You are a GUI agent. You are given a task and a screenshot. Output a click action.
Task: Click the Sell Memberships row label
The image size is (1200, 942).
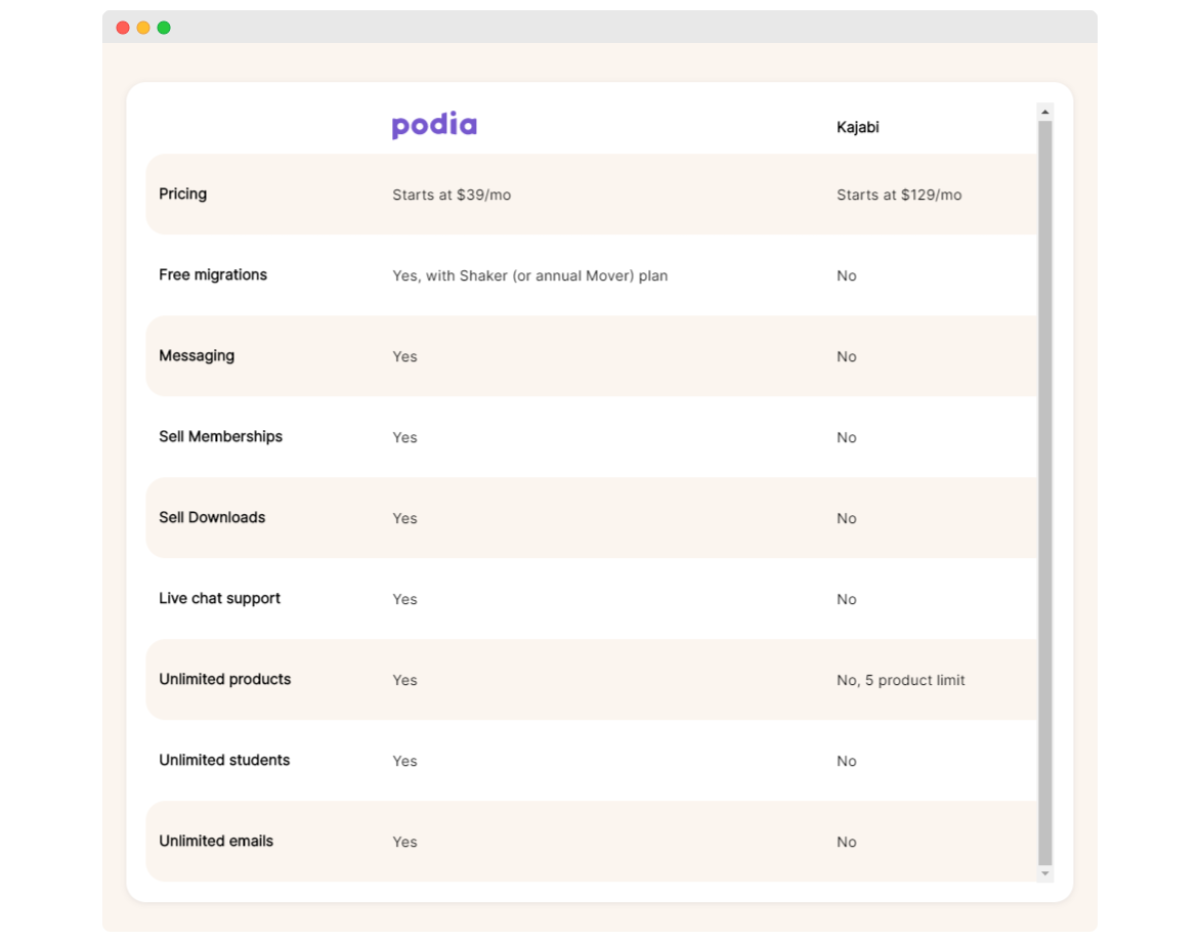tap(221, 437)
